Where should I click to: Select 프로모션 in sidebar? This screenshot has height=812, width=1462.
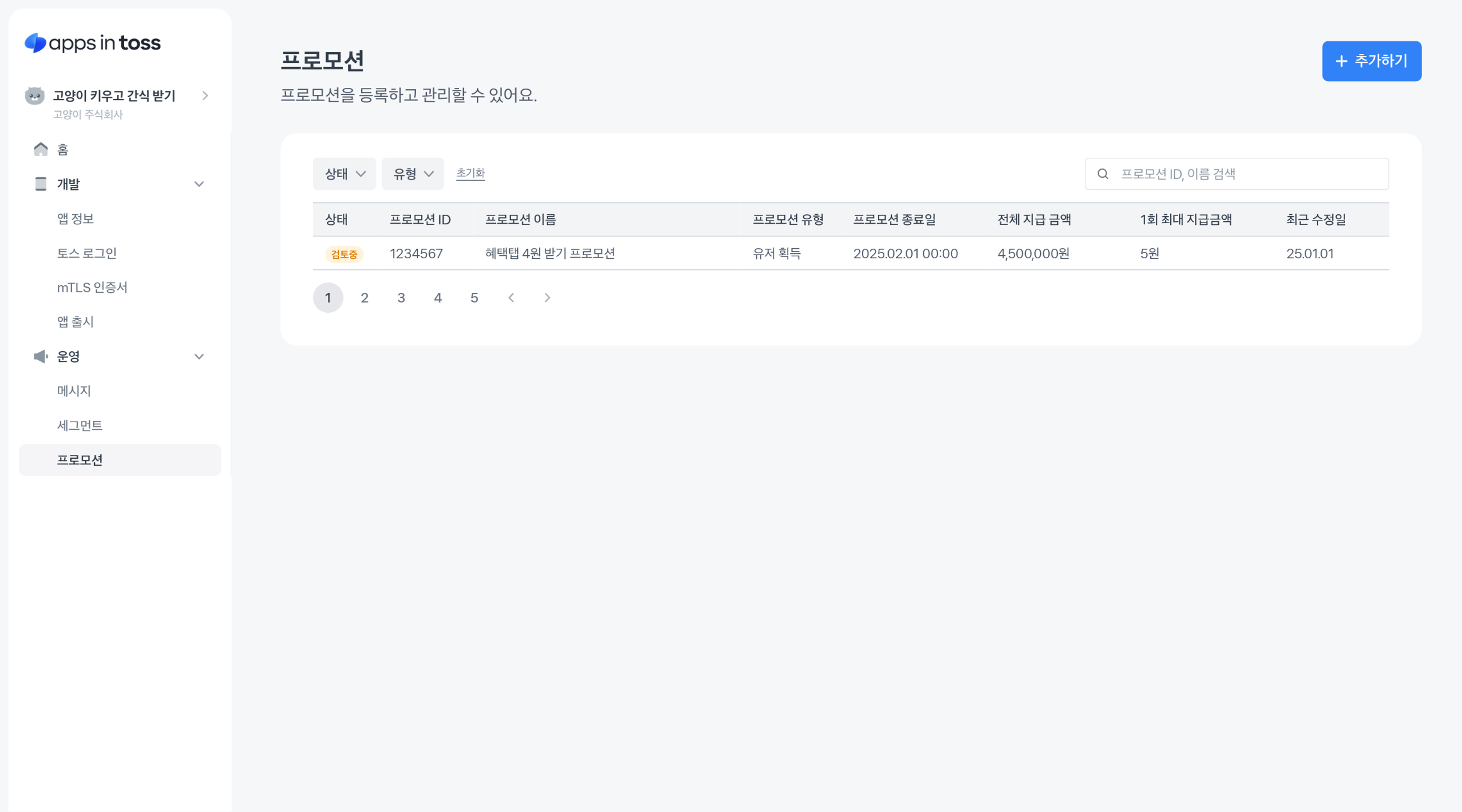point(120,460)
